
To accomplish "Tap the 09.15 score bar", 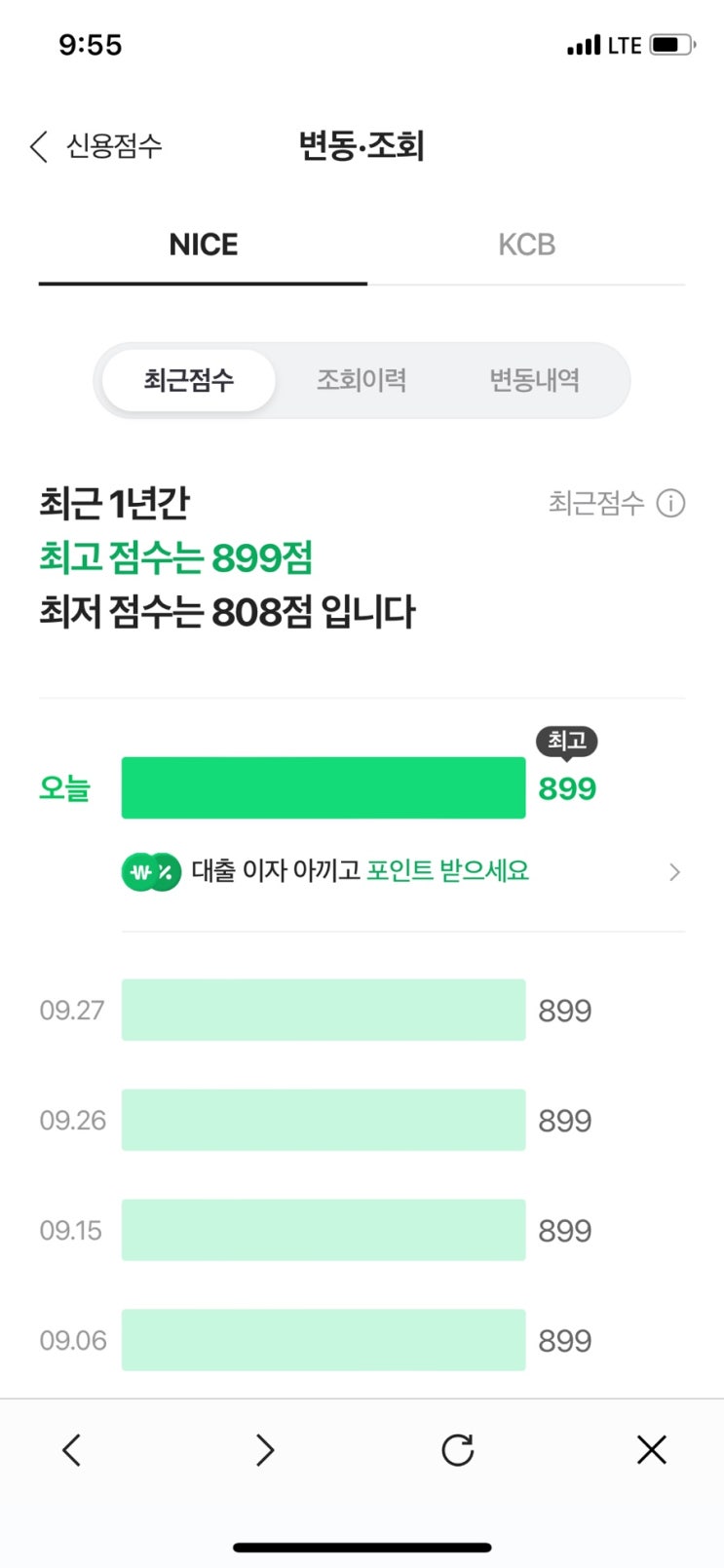I will (x=323, y=1230).
